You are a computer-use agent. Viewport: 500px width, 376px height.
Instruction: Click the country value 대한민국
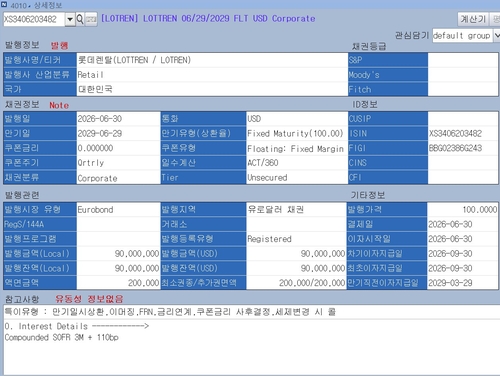(95, 89)
